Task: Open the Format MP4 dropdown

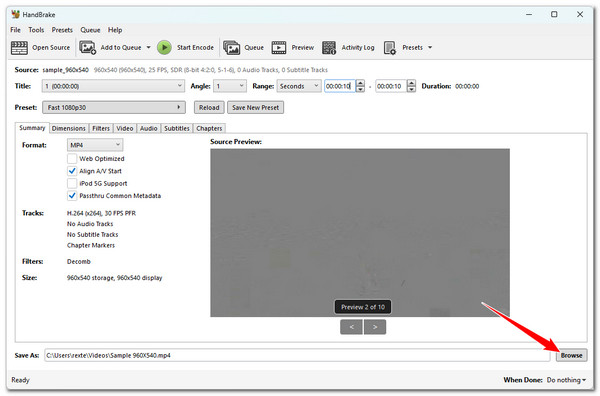Action: click(95, 145)
